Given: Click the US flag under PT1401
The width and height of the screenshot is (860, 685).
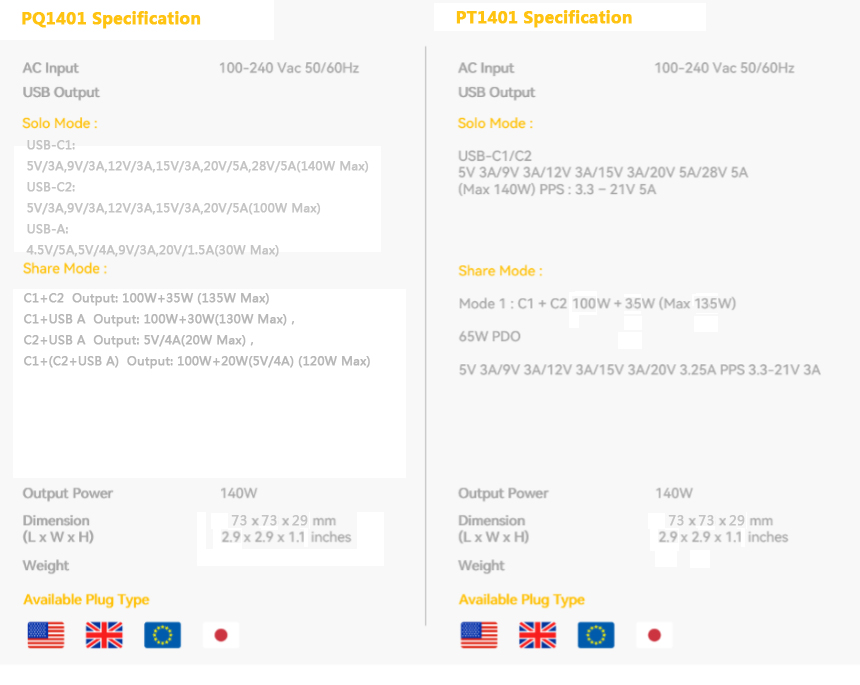Looking at the screenshot, I should (479, 635).
